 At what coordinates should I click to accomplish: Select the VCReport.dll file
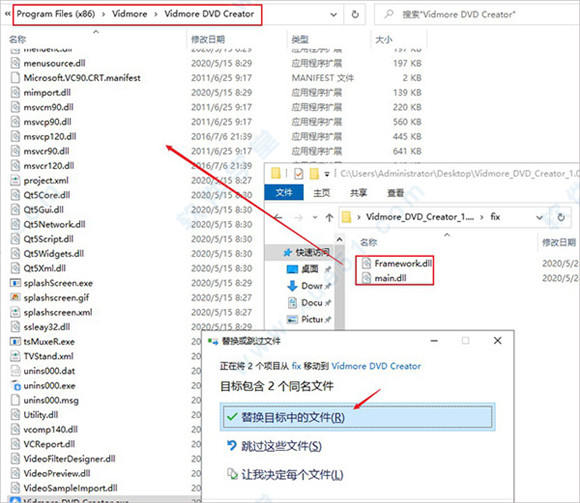(49, 444)
